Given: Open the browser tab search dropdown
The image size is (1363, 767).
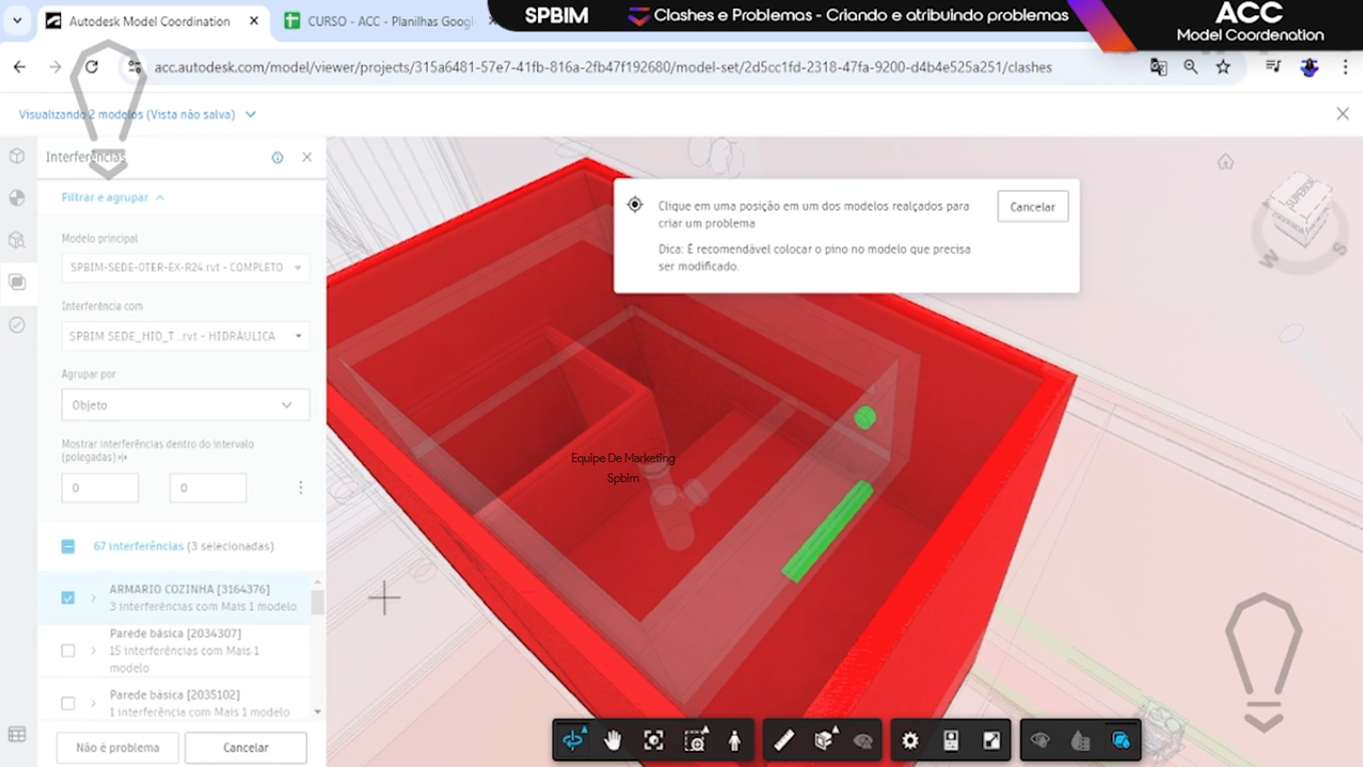Looking at the screenshot, I should (x=17, y=21).
